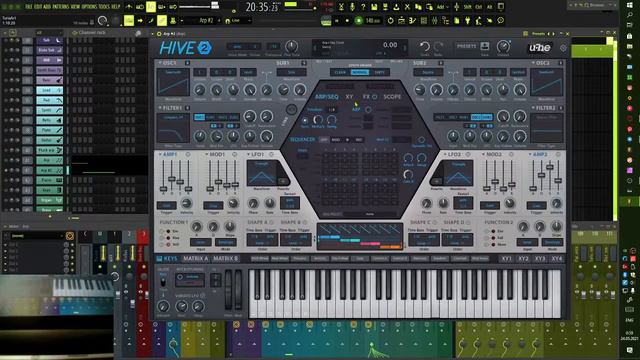Select DIRTY synth engine mode
Screen dimensions: 640x360
pos(380,72)
